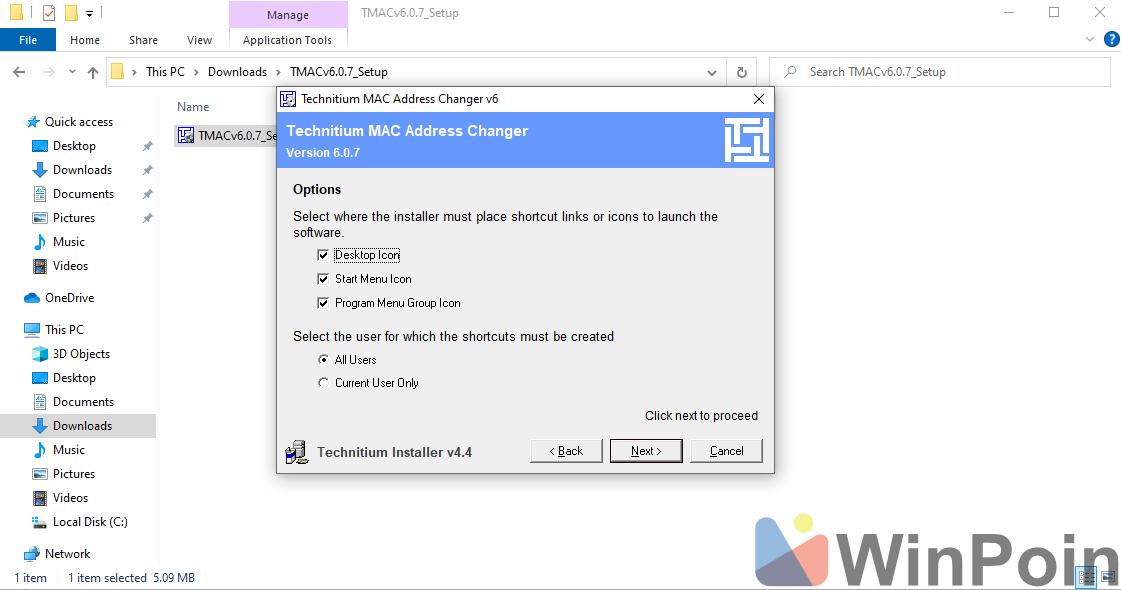Toggle Program Menu Group Icon checkbox
Image resolution: width=1121 pixels, height=590 pixels.
(323, 303)
